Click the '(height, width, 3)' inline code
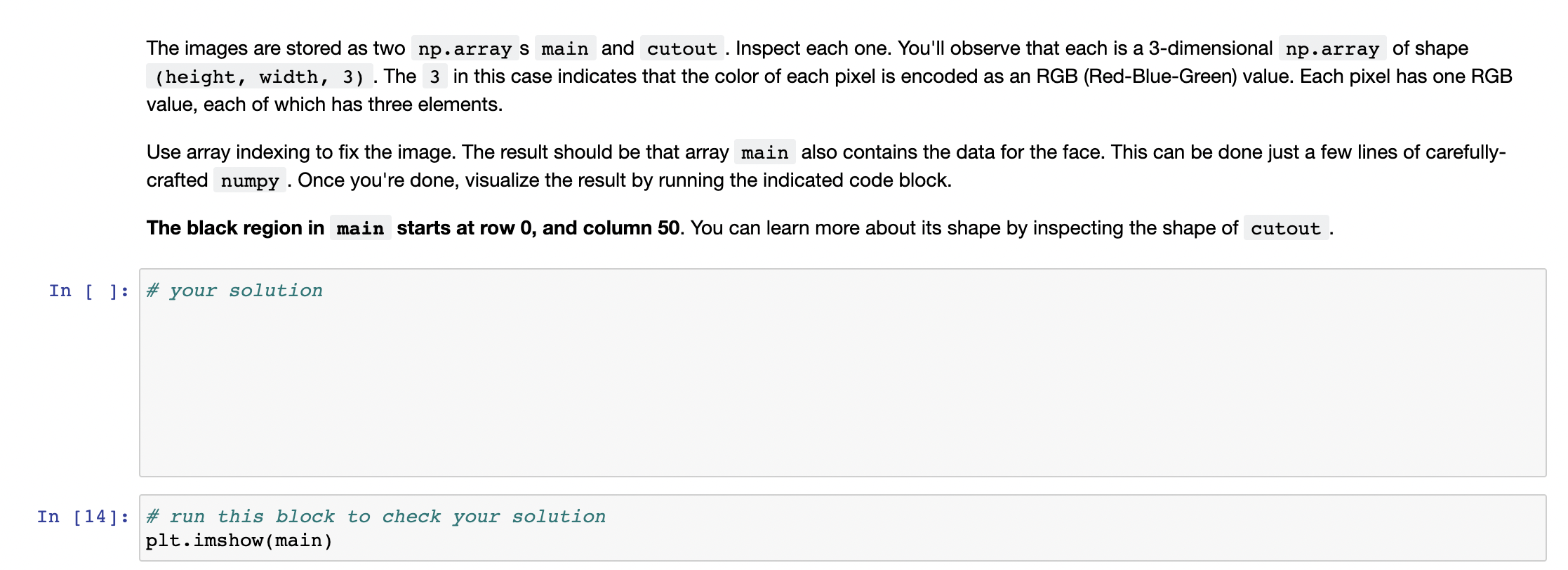This screenshot has height=570, width=1568. pyautogui.click(x=259, y=77)
